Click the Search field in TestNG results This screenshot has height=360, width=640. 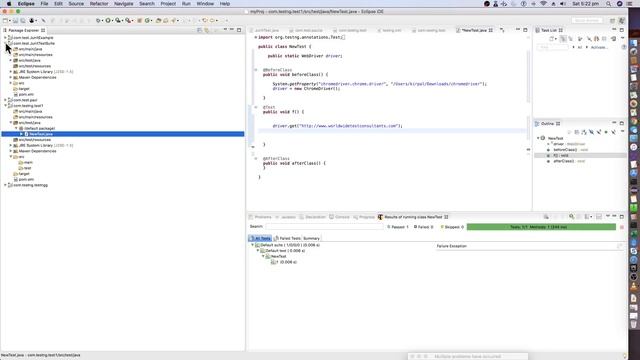(324, 227)
